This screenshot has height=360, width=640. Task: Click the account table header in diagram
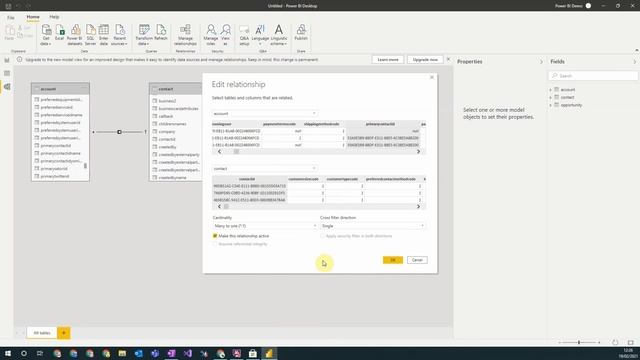point(60,89)
